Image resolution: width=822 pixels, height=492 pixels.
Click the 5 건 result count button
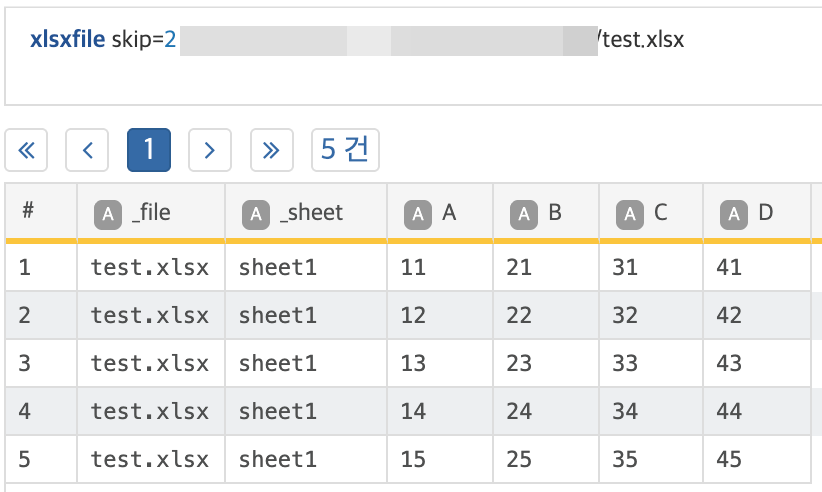pyautogui.click(x=345, y=150)
